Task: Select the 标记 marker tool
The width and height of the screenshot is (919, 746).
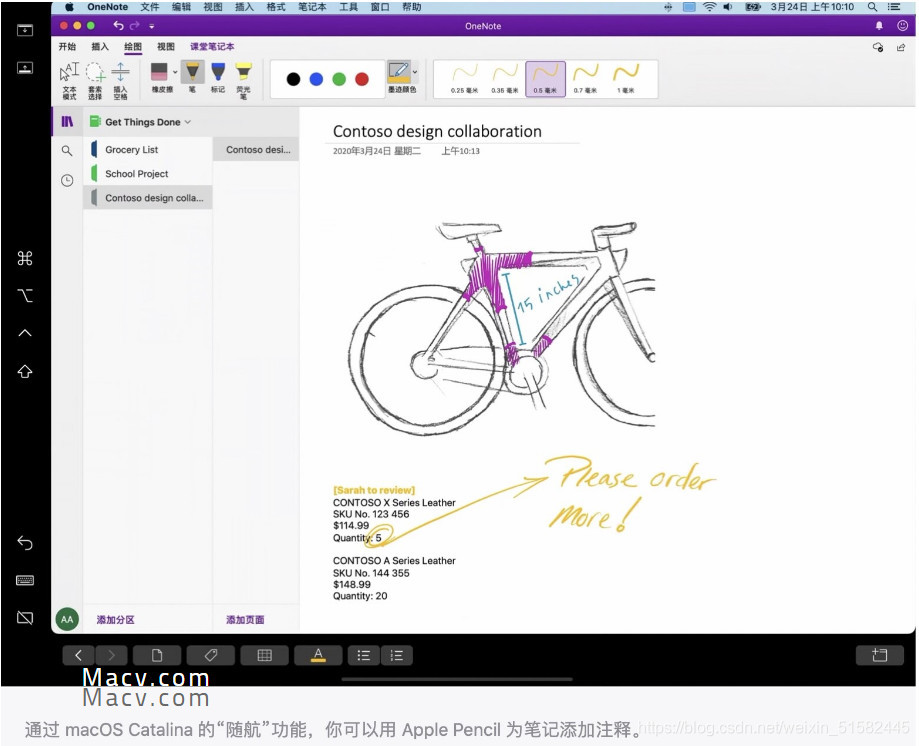Action: [x=217, y=77]
